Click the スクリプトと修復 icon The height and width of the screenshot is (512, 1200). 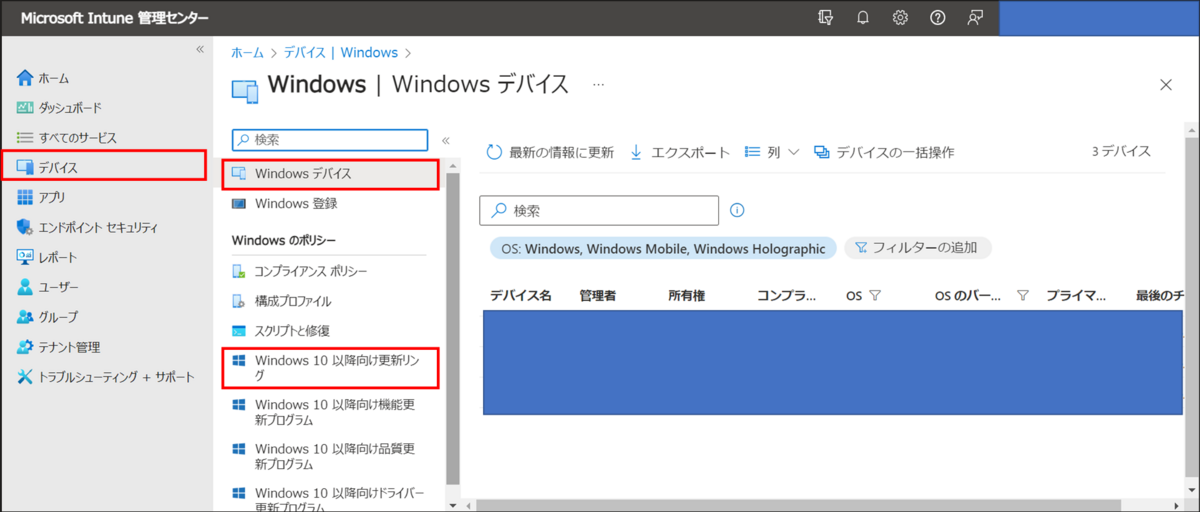[238, 331]
